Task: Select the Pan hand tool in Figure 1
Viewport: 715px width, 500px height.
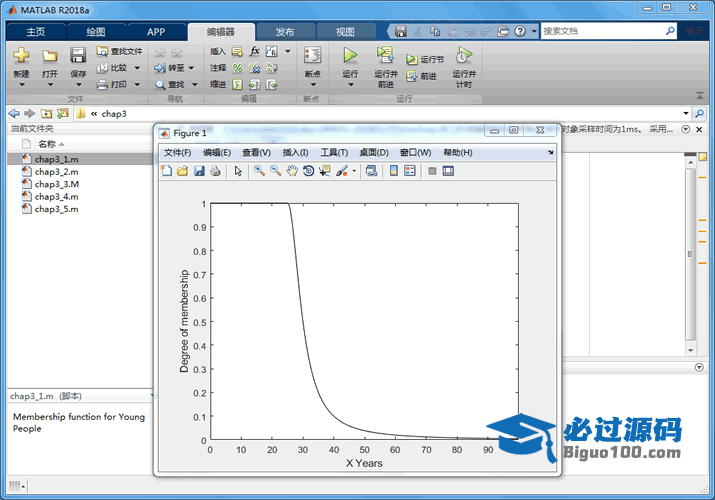Action: point(292,171)
